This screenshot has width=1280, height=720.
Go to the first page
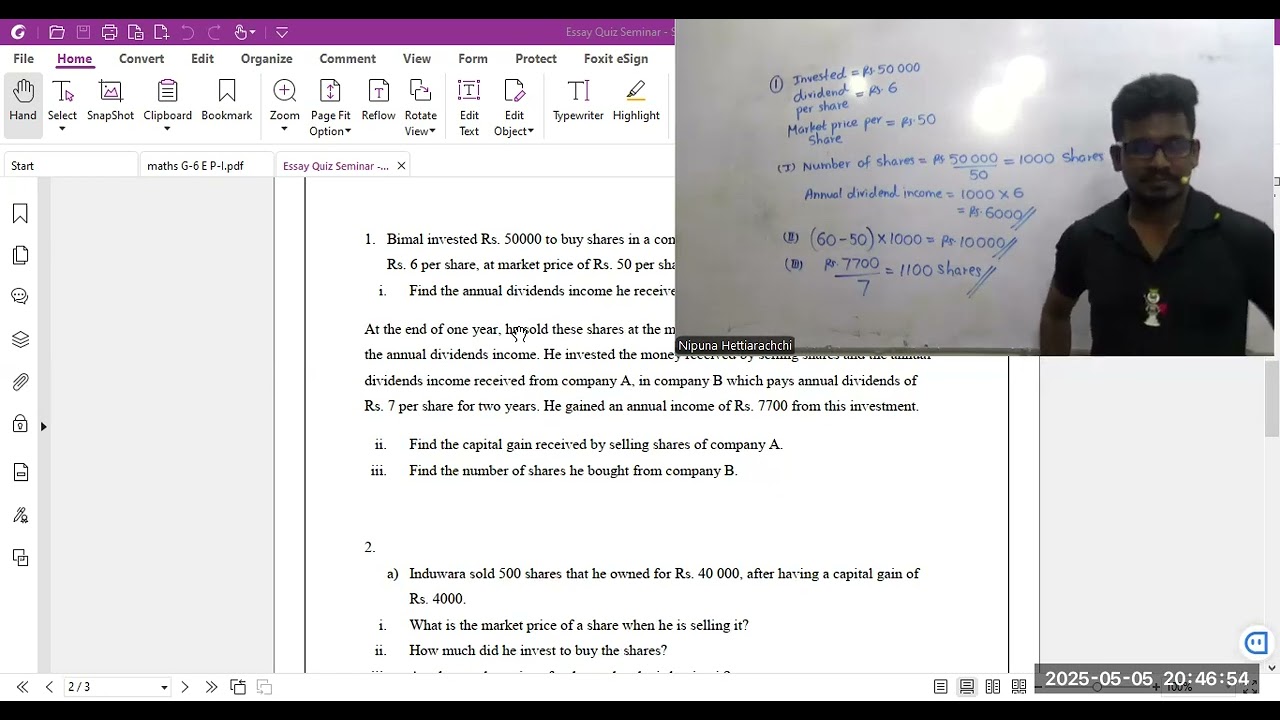click(x=22, y=687)
